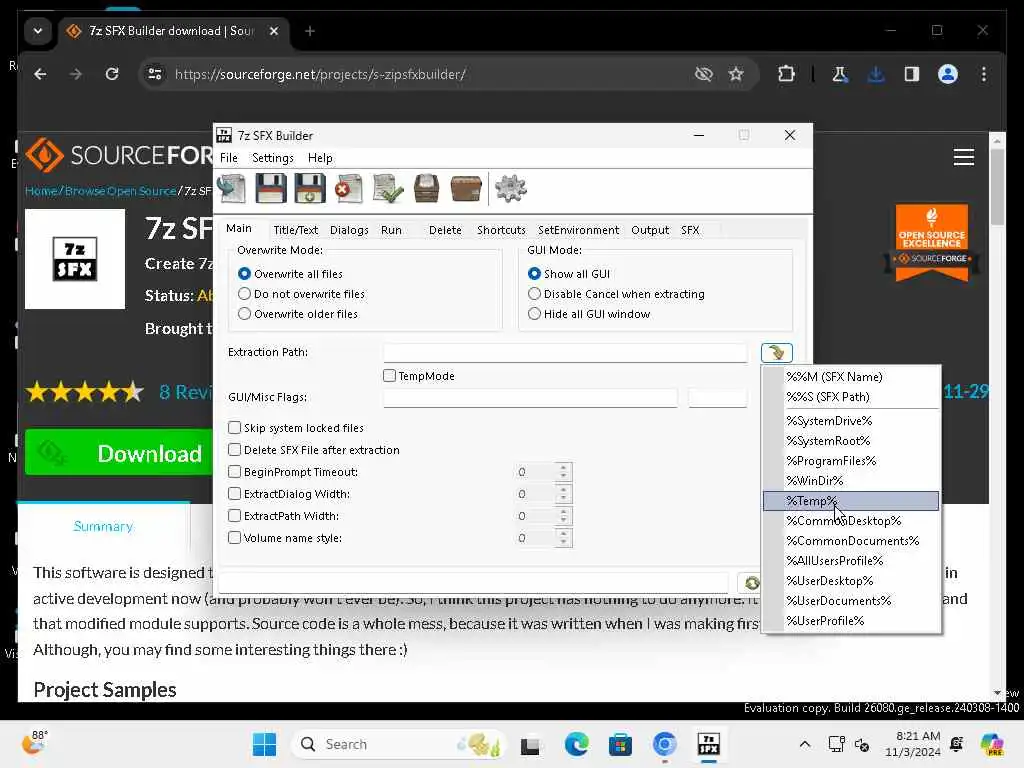Enable the TempMode checkbox
Image resolution: width=1024 pixels, height=768 pixels.
(389, 376)
